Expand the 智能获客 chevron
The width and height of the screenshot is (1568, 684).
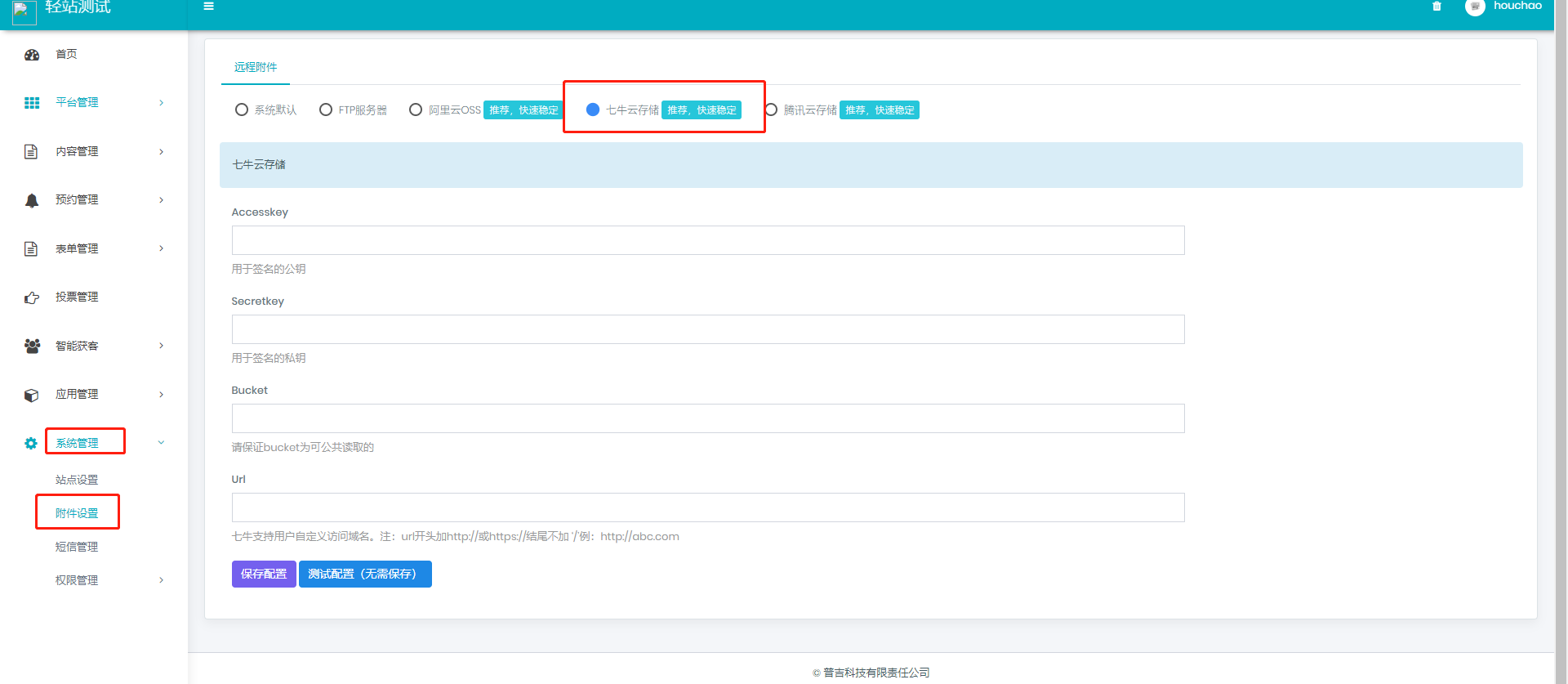(x=161, y=346)
